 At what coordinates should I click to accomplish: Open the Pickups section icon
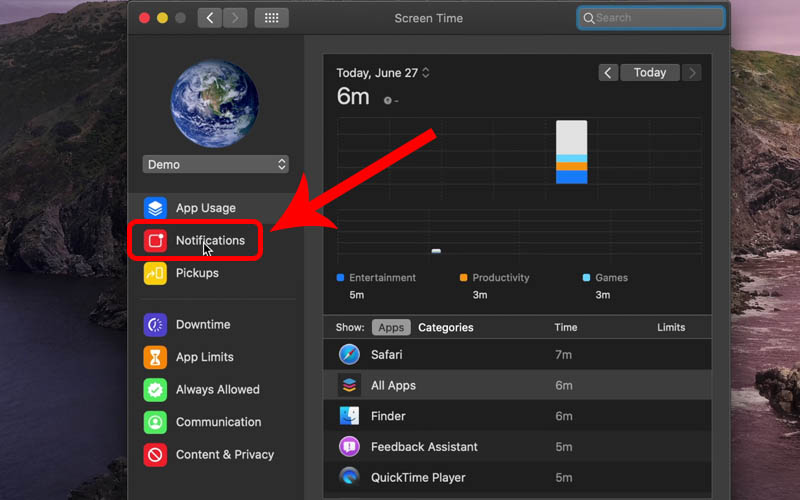pyautogui.click(x=155, y=273)
